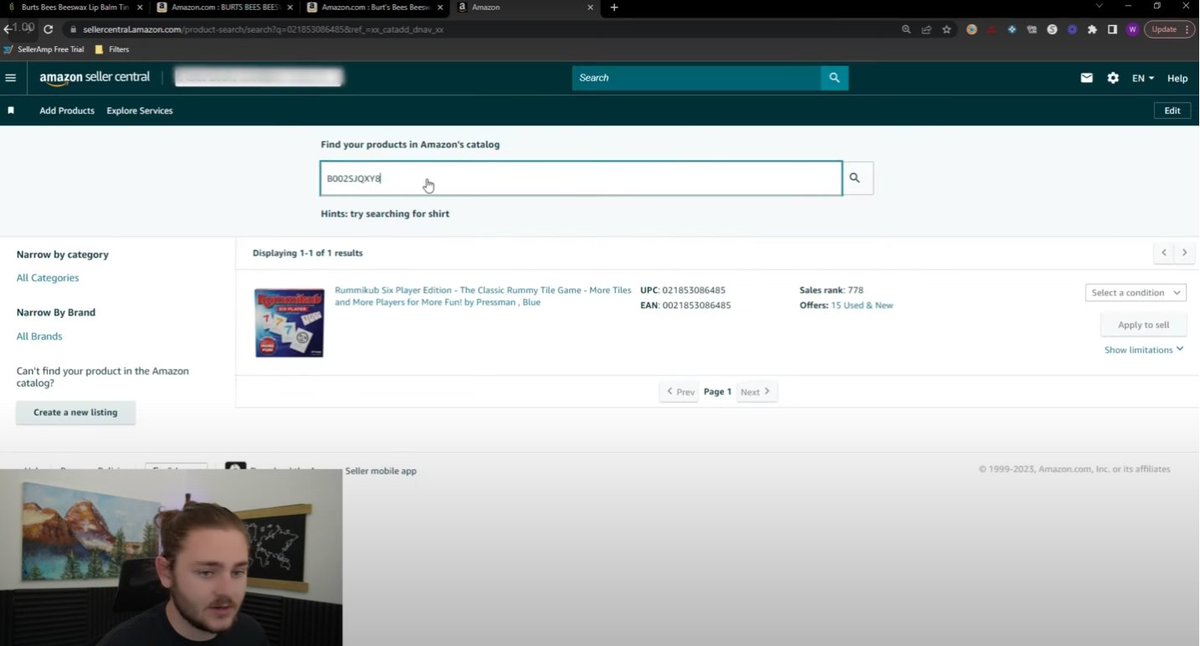
Task: Open the Rummikub Six Player Edition product link
Action: [483, 296]
